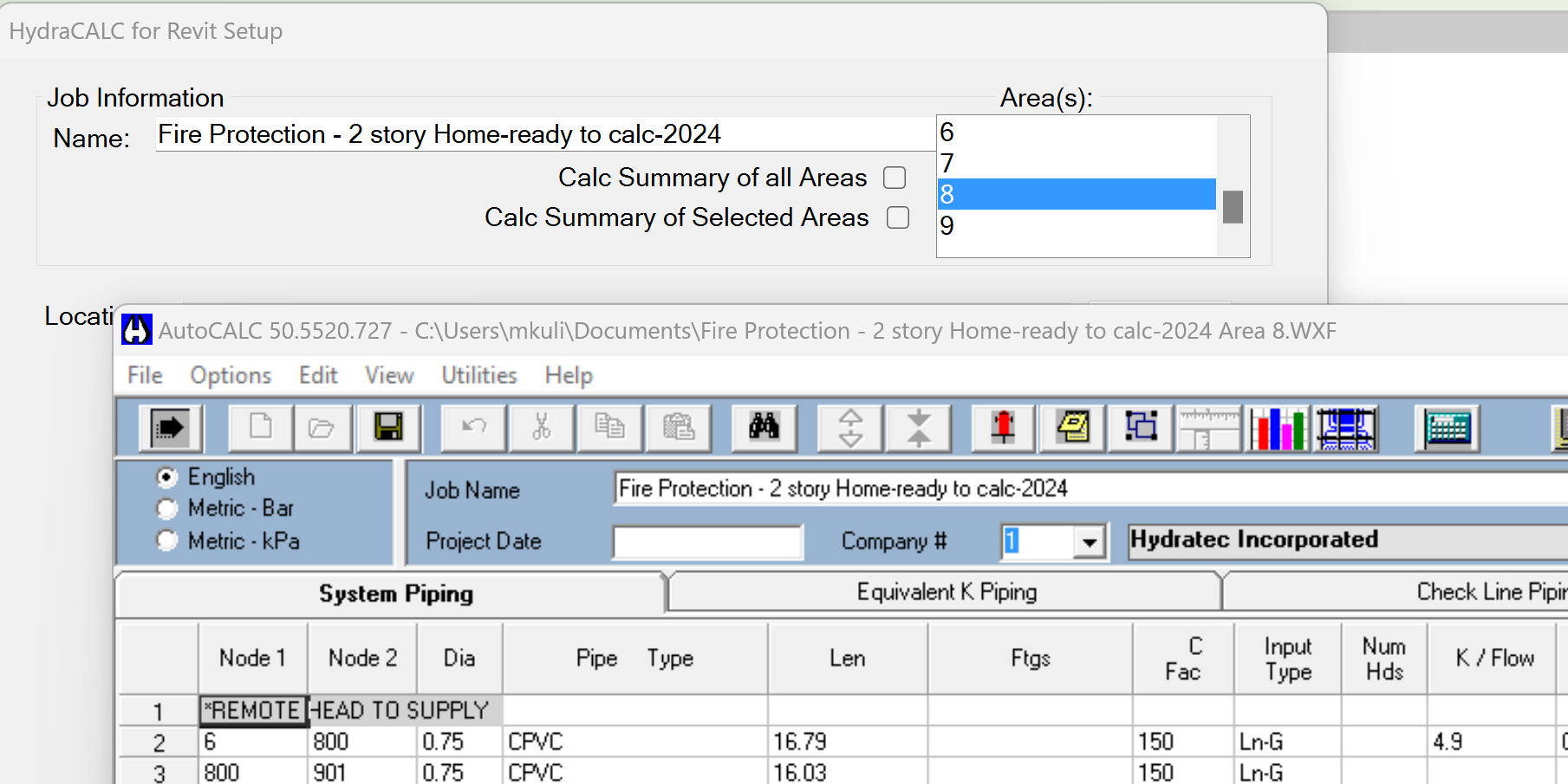Select the Metric - kPa radio button
1568x784 pixels.
coord(167,541)
